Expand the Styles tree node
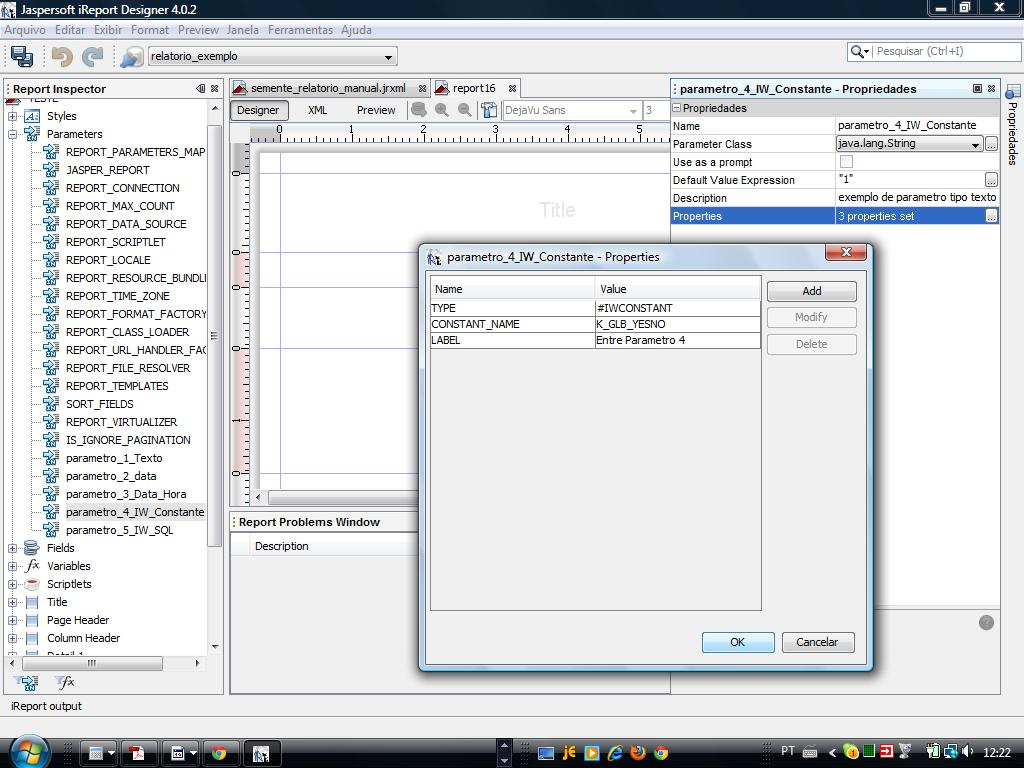The height and width of the screenshot is (768, 1024). 12,116
